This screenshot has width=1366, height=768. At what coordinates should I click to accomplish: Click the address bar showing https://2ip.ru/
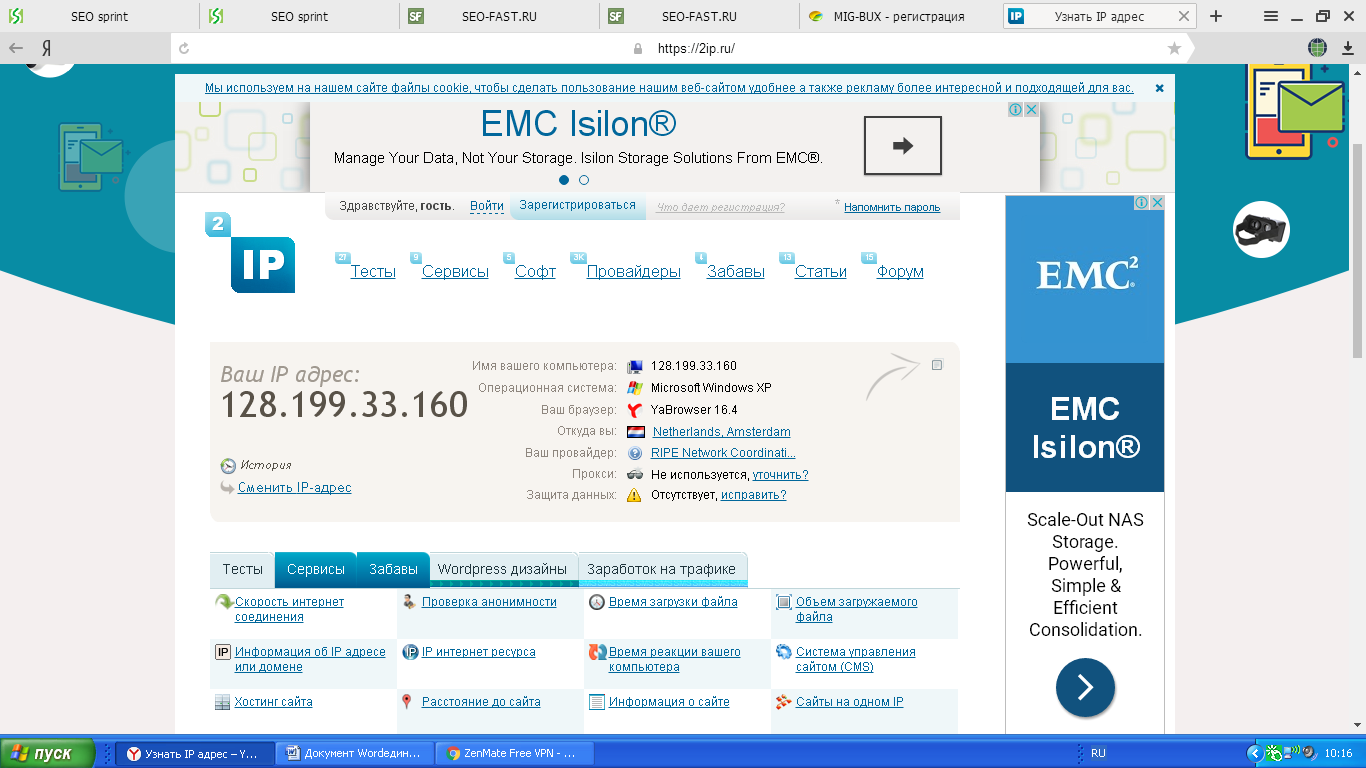click(696, 48)
